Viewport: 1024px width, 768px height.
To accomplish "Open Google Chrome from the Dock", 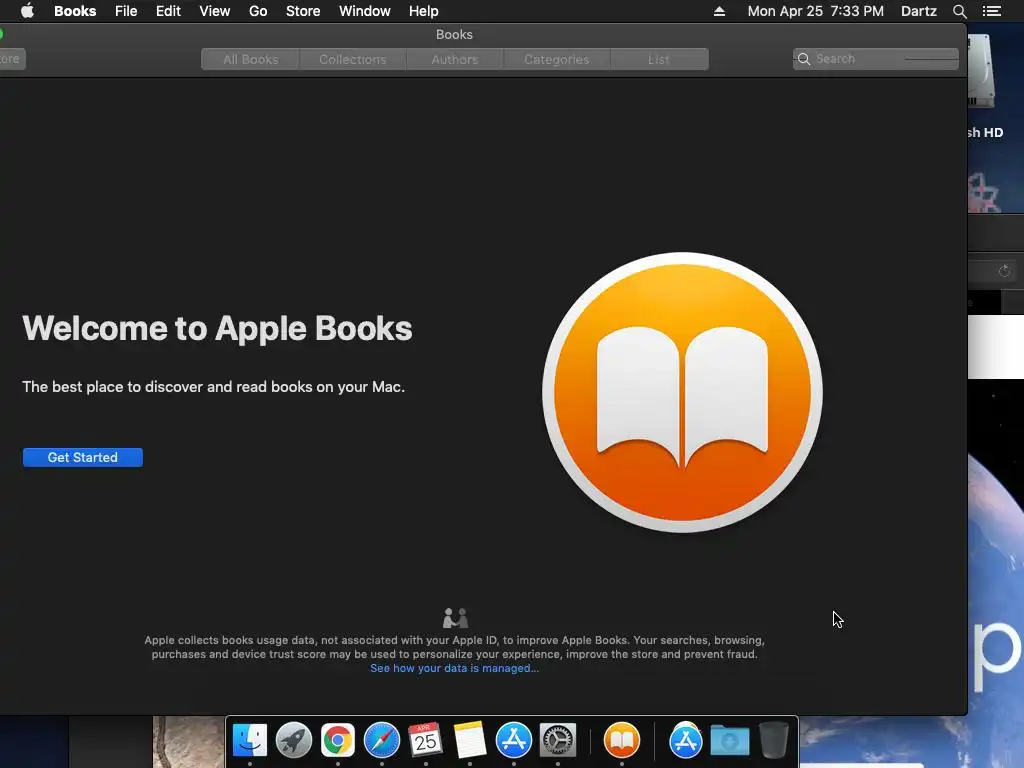I will click(x=338, y=740).
